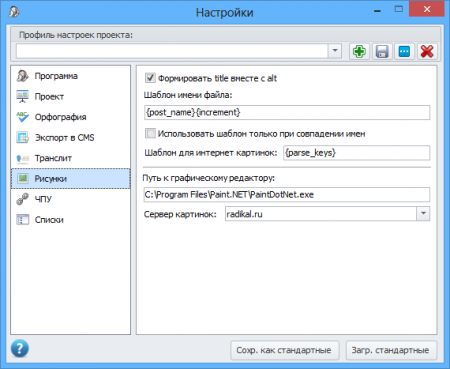The width and height of the screenshot is (450, 369).
Task: Delete profile with the red X icon
Action: point(427,52)
